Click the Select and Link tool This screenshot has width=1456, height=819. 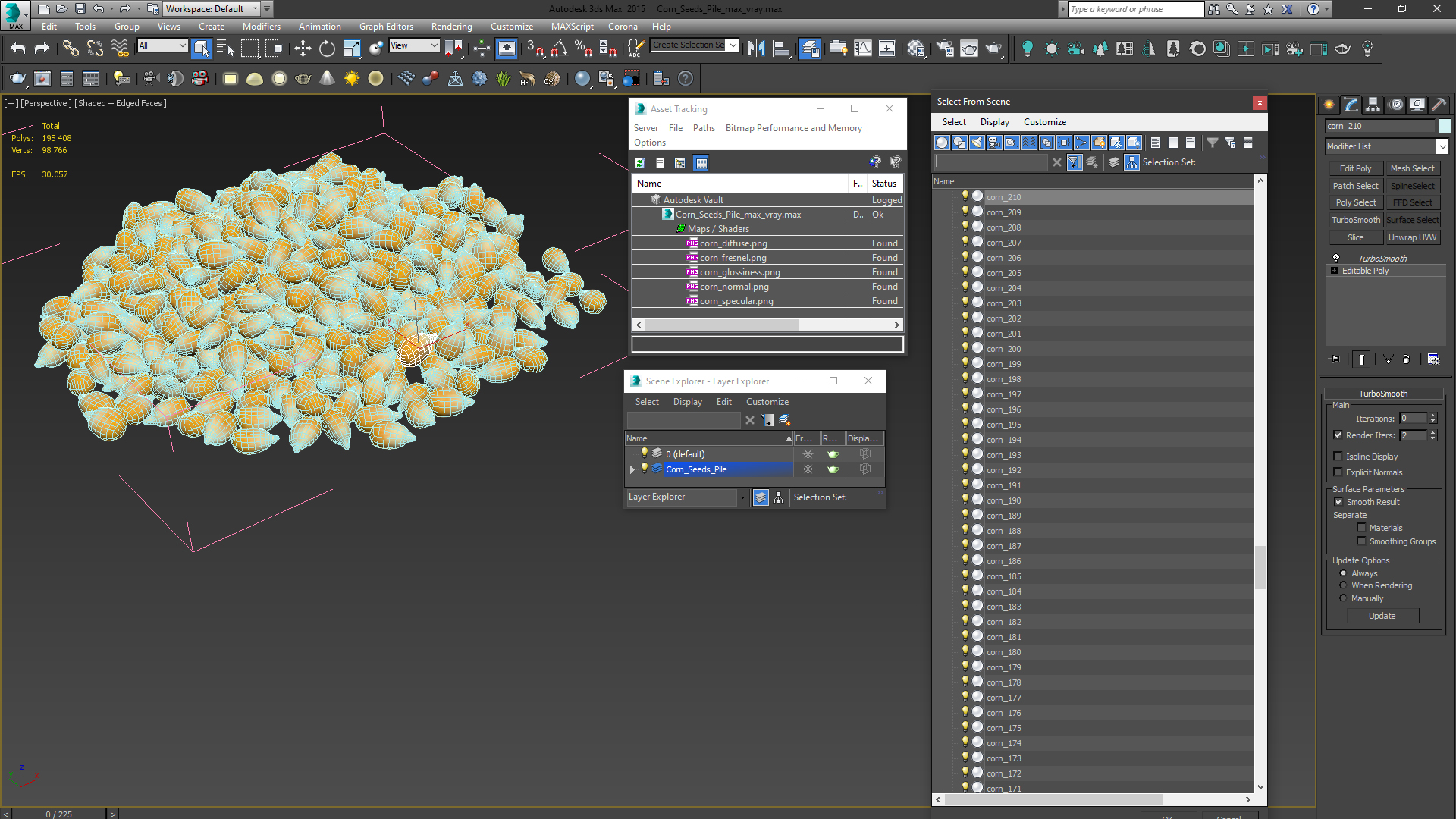(70, 49)
